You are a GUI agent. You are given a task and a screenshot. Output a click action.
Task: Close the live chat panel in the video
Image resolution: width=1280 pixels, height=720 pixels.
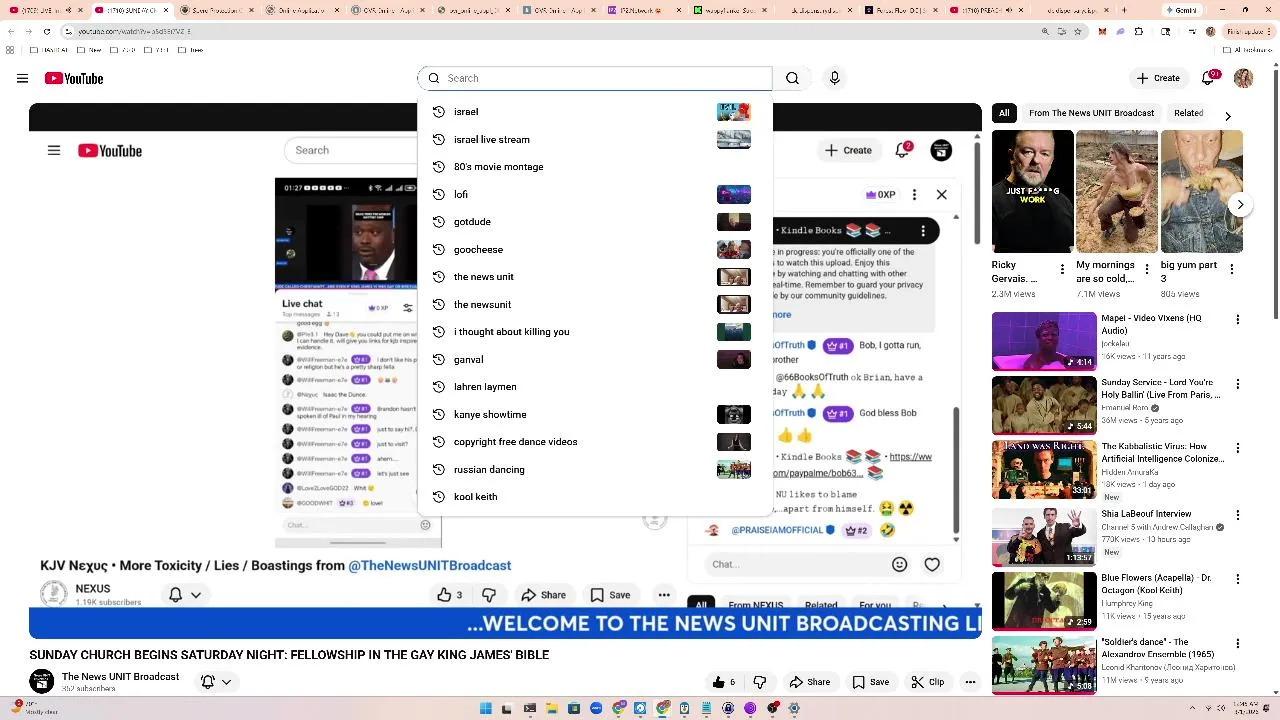point(941,195)
